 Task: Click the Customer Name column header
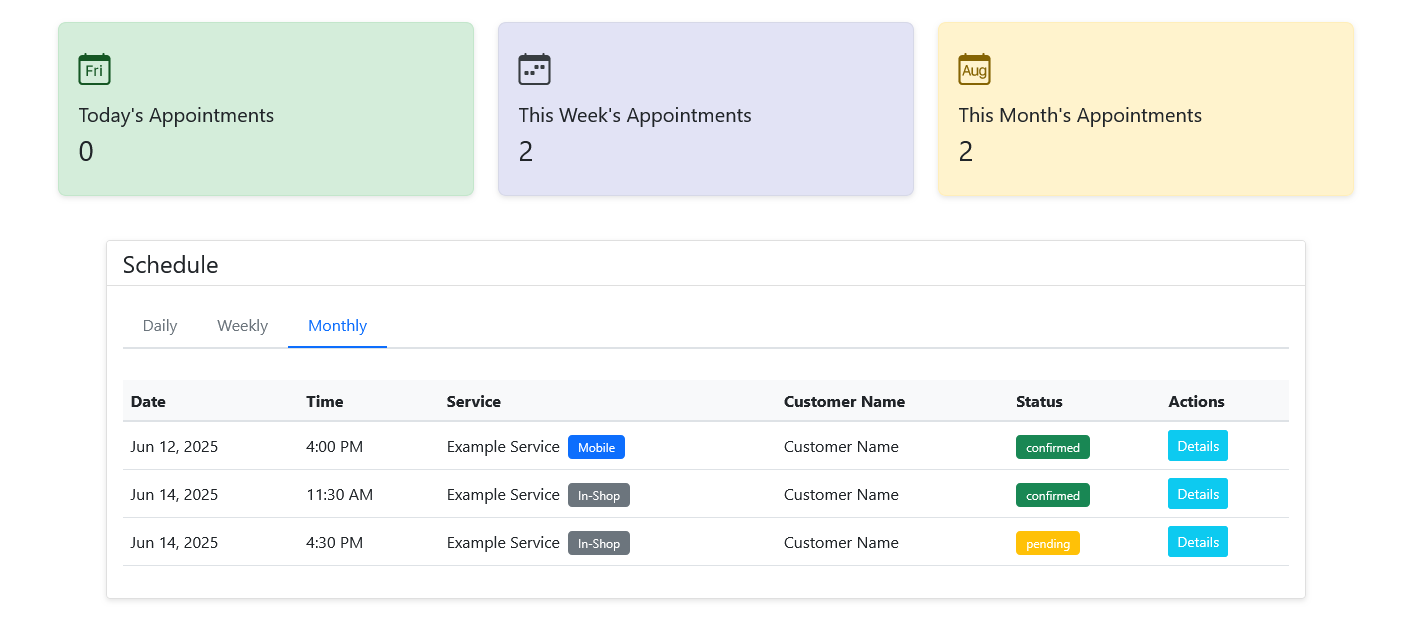tap(844, 401)
